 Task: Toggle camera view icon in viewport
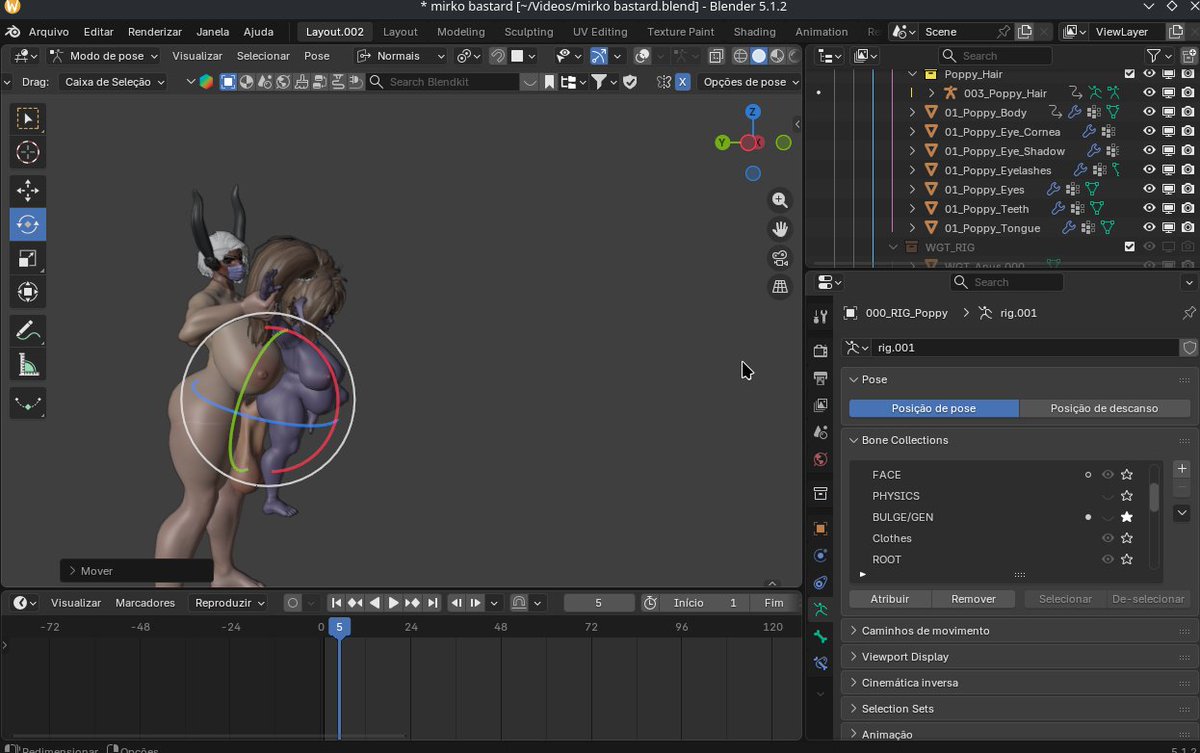tap(780, 258)
